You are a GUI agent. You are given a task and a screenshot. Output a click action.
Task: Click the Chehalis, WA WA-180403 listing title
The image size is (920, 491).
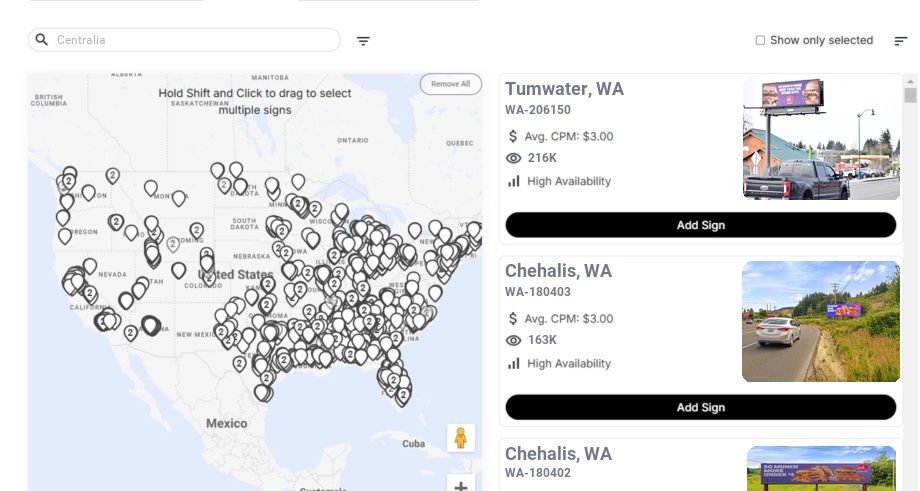click(558, 271)
